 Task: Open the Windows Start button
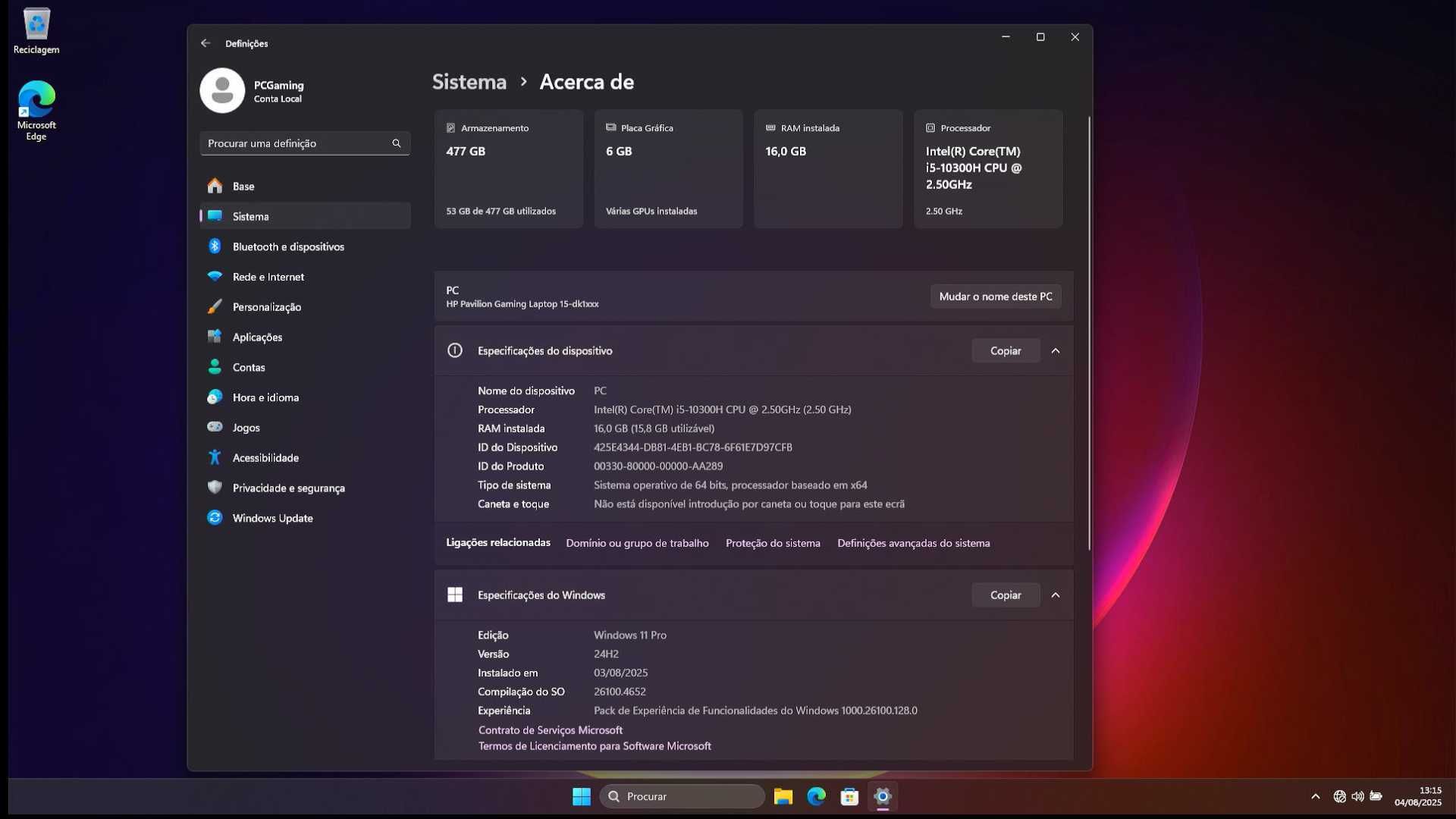pos(582,796)
